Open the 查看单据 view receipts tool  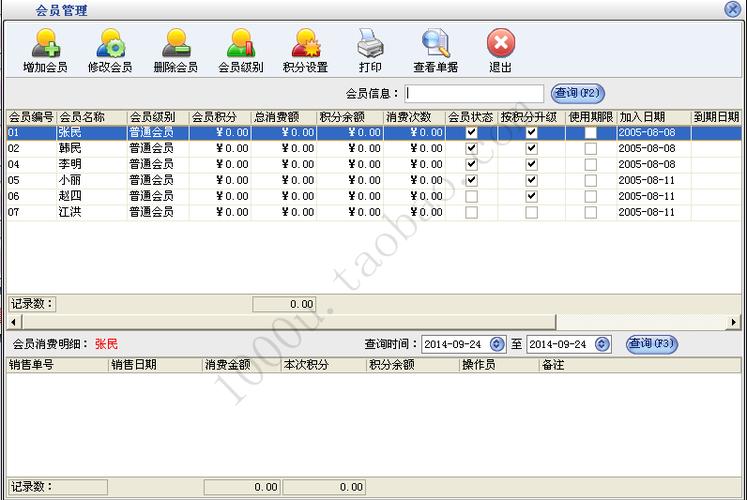(x=435, y=50)
